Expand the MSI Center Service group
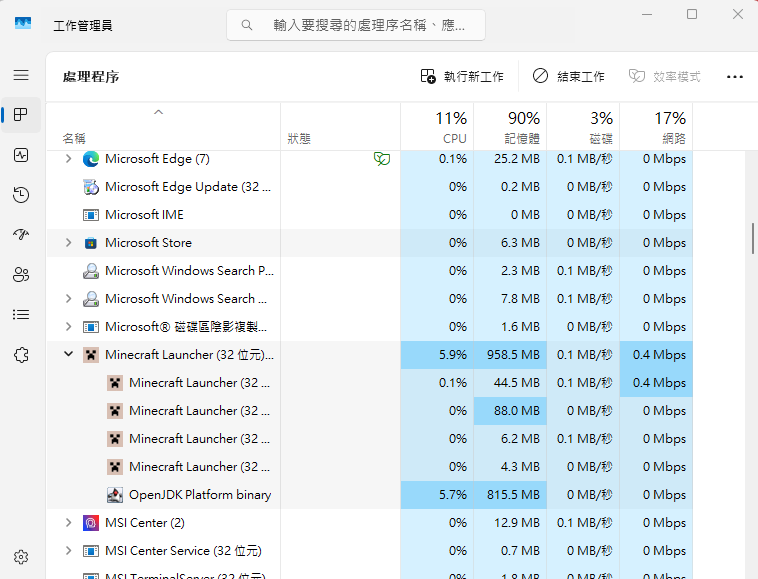 (x=69, y=550)
